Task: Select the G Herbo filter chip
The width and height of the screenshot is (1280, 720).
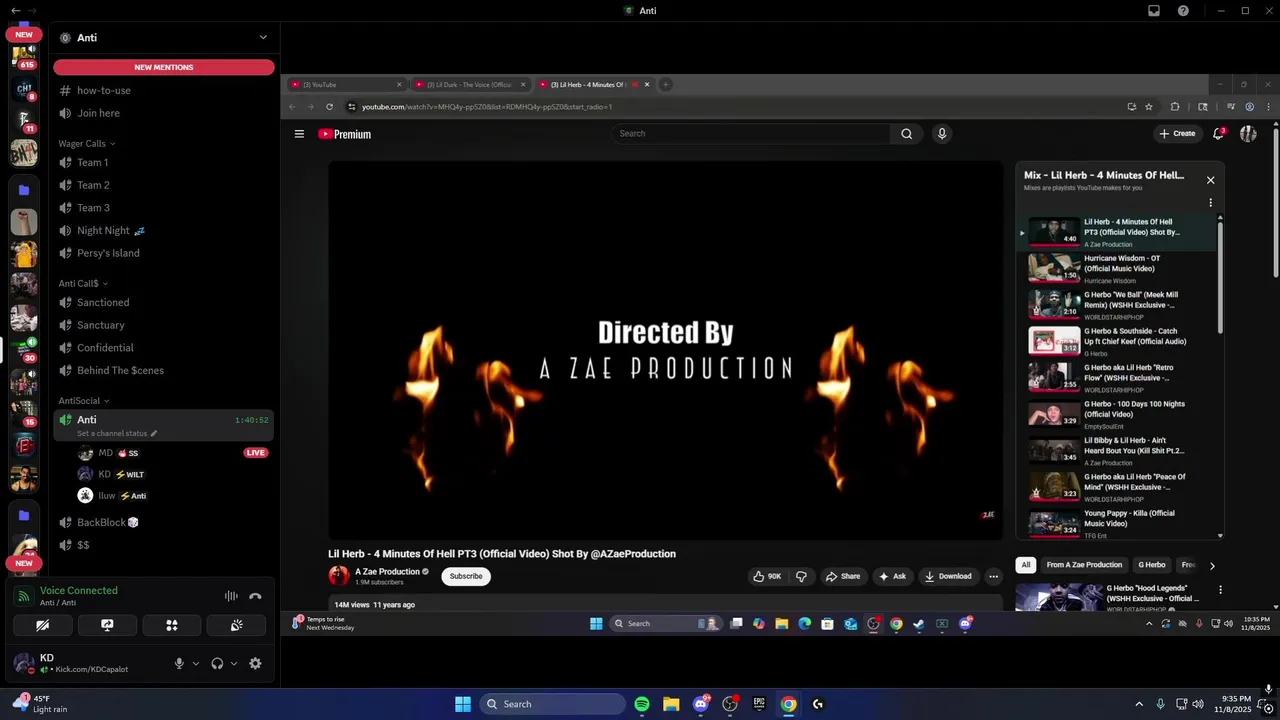Action: click(x=1152, y=565)
